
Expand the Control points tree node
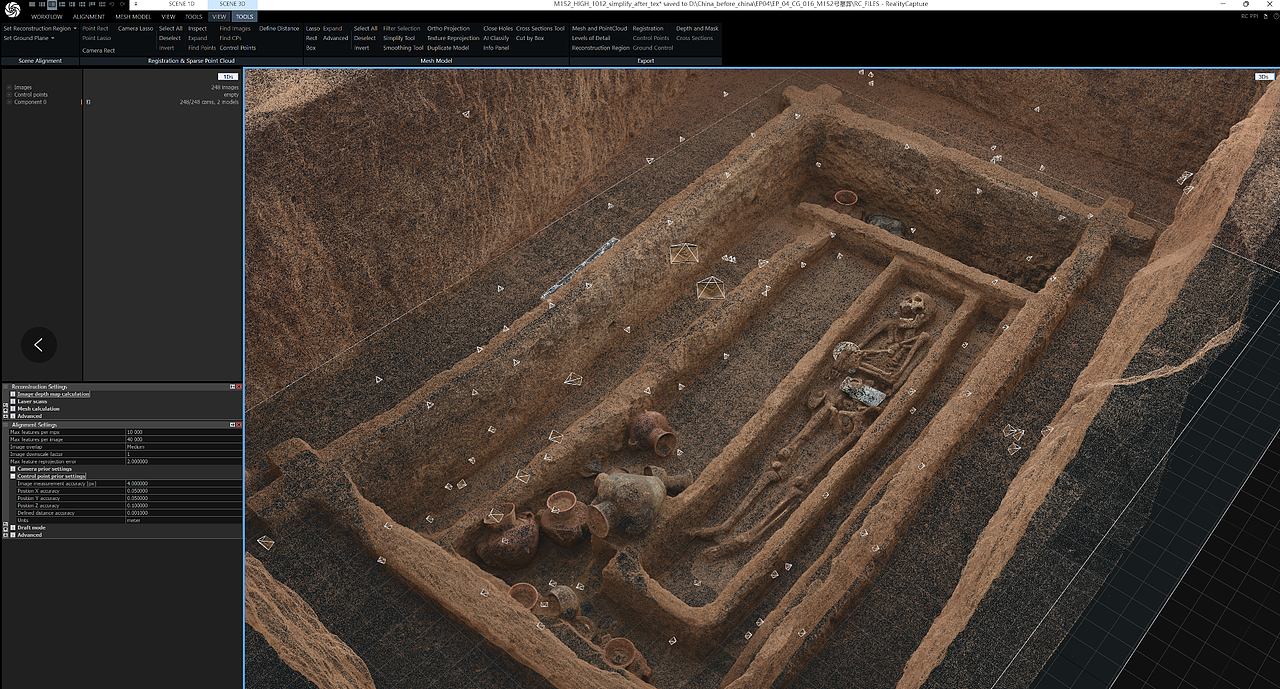tap(9, 94)
